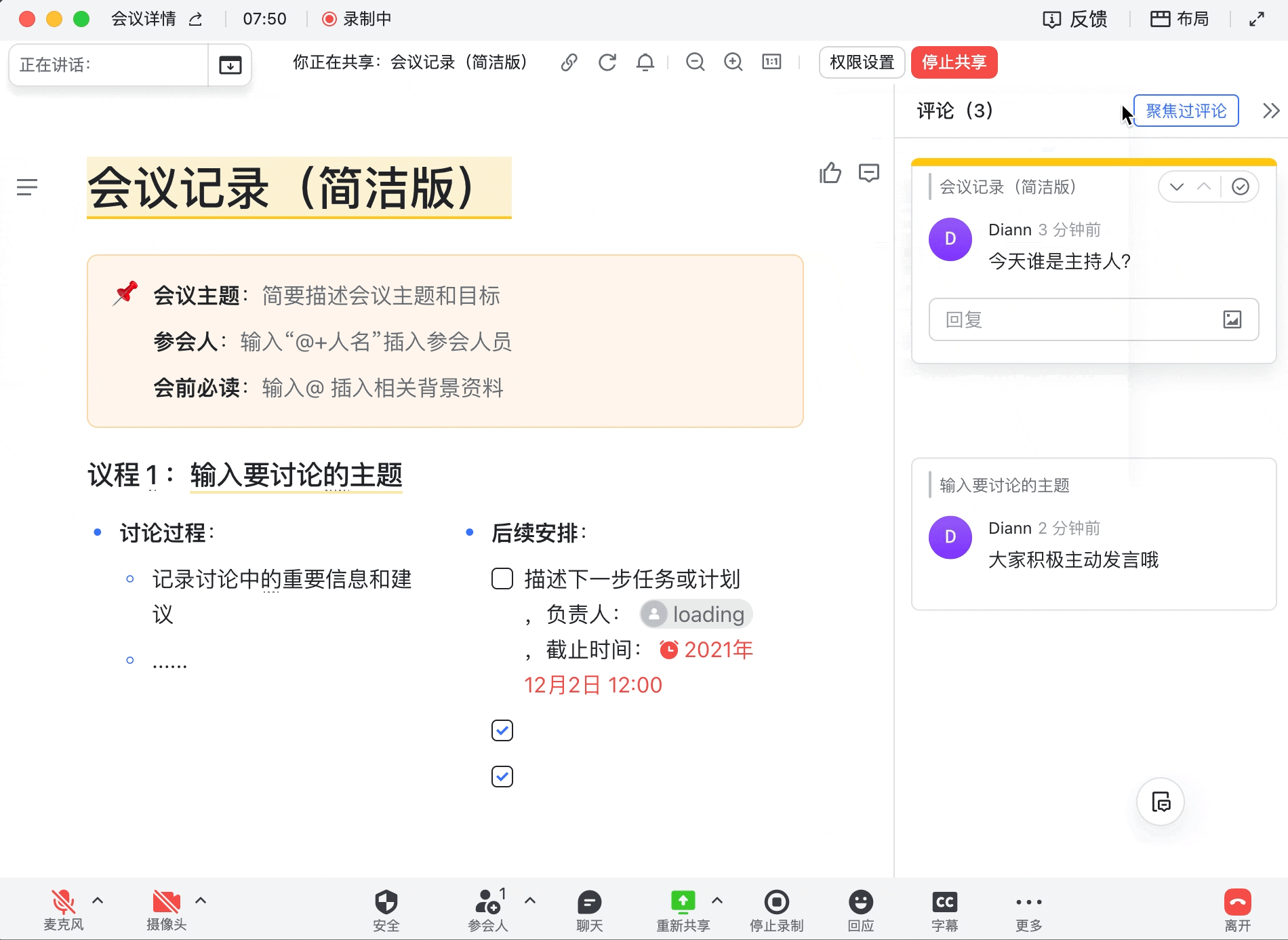Viewport: 1288px width, 940px height.
Task: Toggle 字幕 closed captions
Action: 945,909
